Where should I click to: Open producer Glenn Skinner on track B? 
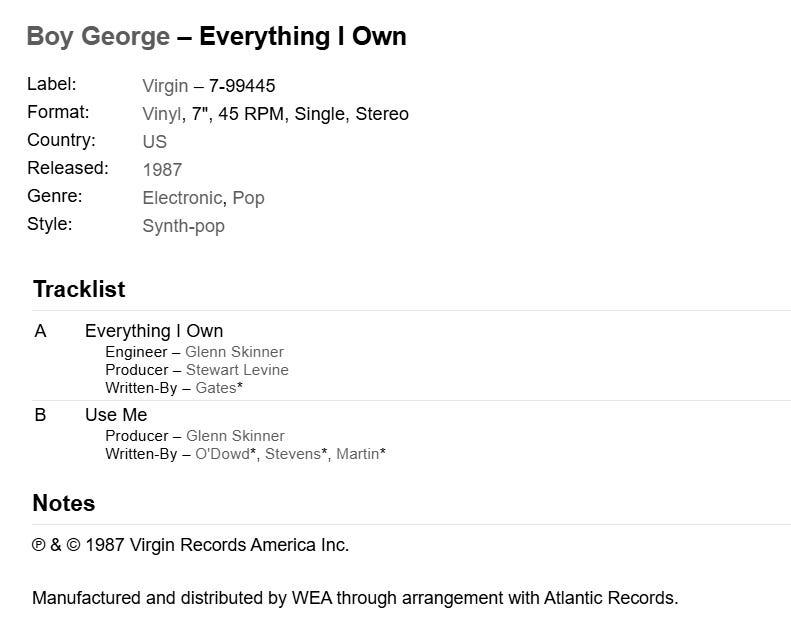coord(235,436)
